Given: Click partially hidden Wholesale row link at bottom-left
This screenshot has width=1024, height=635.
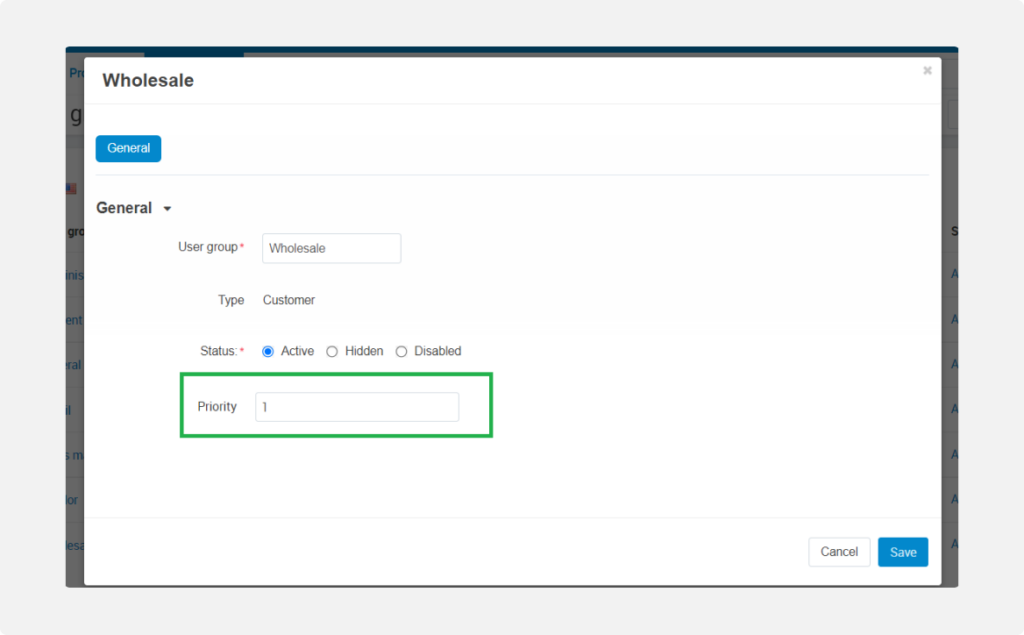Looking at the screenshot, I should coord(75,545).
